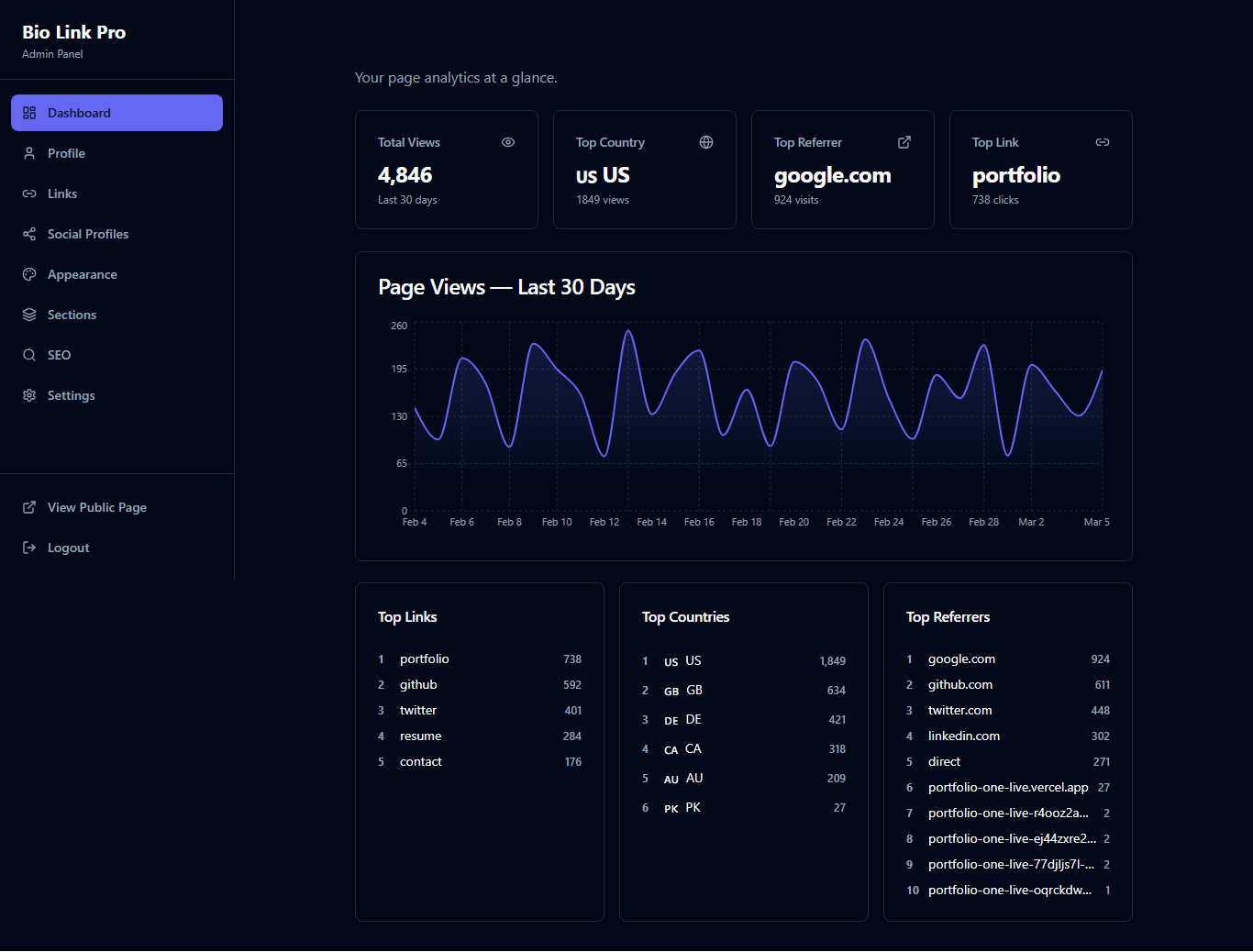Click the Feb 12 label on chart axis
1253x952 pixels.
click(604, 522)
